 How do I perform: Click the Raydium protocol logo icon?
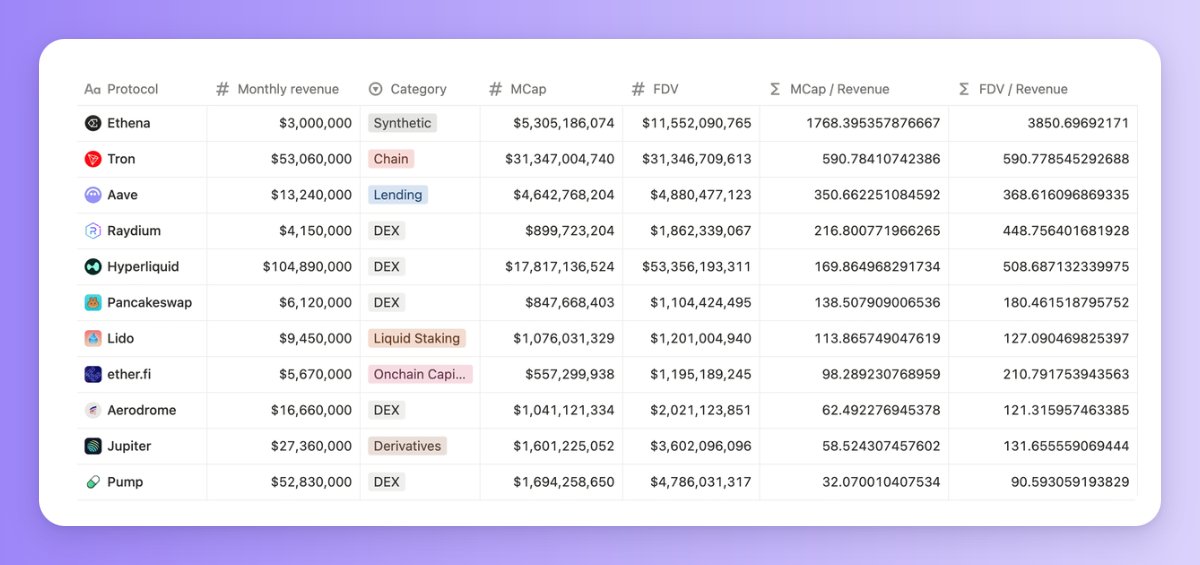point(93,231)
